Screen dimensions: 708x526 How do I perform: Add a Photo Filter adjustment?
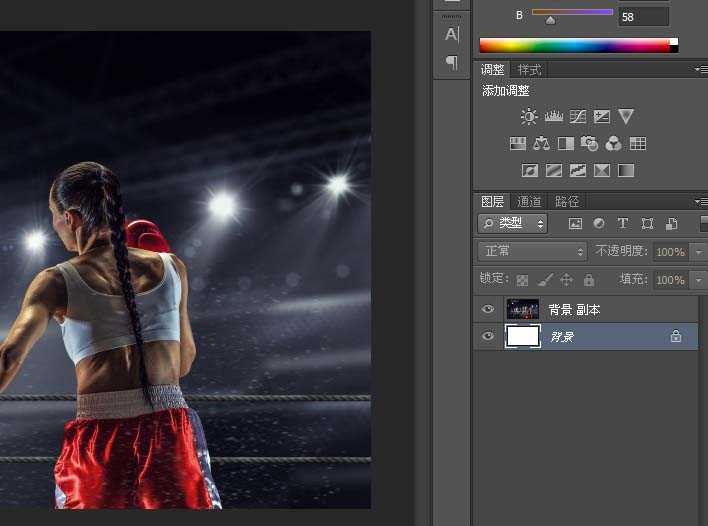[589, 144]
